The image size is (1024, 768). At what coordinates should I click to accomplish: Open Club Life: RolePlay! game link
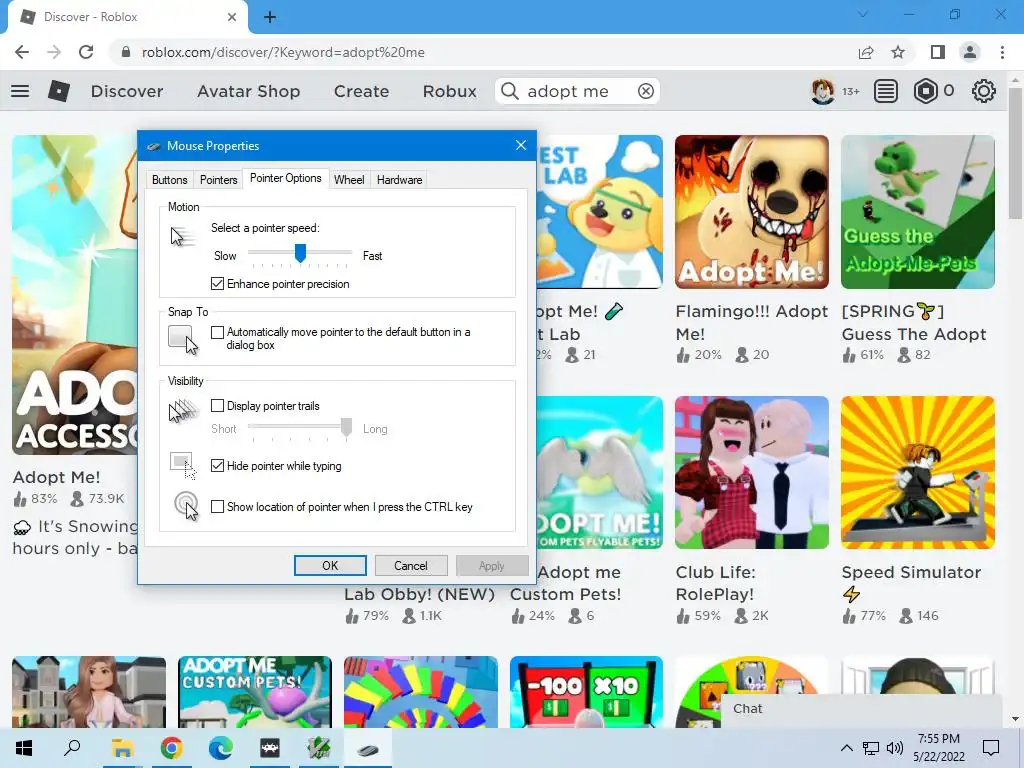point(715,583)
